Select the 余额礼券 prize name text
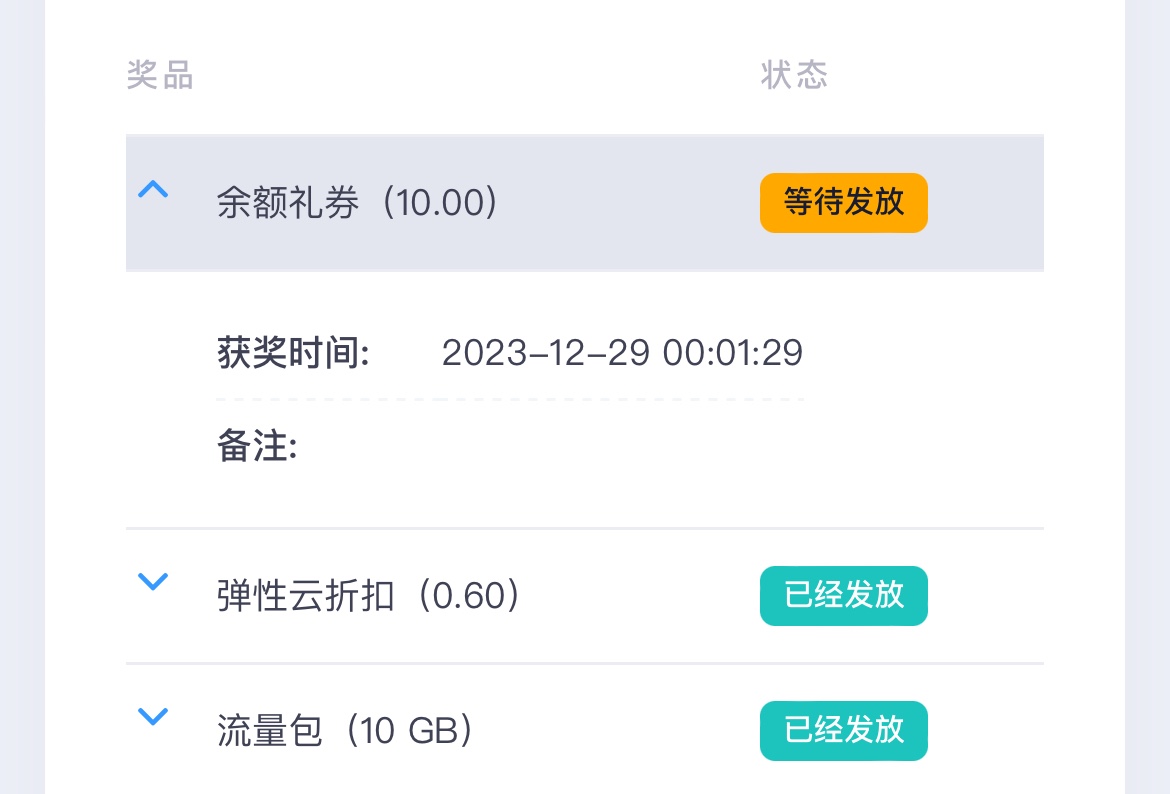This screenshot has height=794, width=1170. (x=288, y=204)
